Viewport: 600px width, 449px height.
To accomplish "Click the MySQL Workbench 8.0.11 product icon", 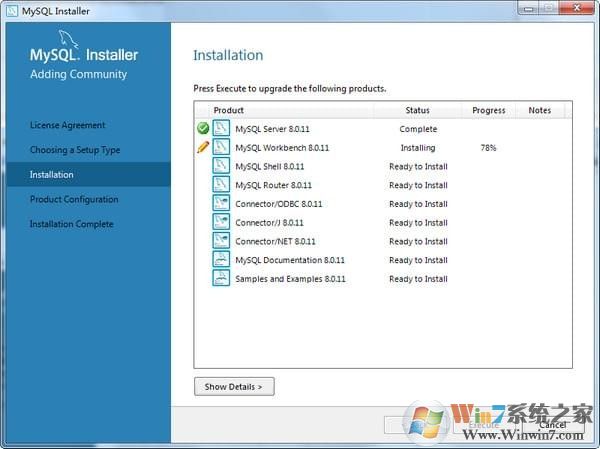I will click(x=221, y=148).
